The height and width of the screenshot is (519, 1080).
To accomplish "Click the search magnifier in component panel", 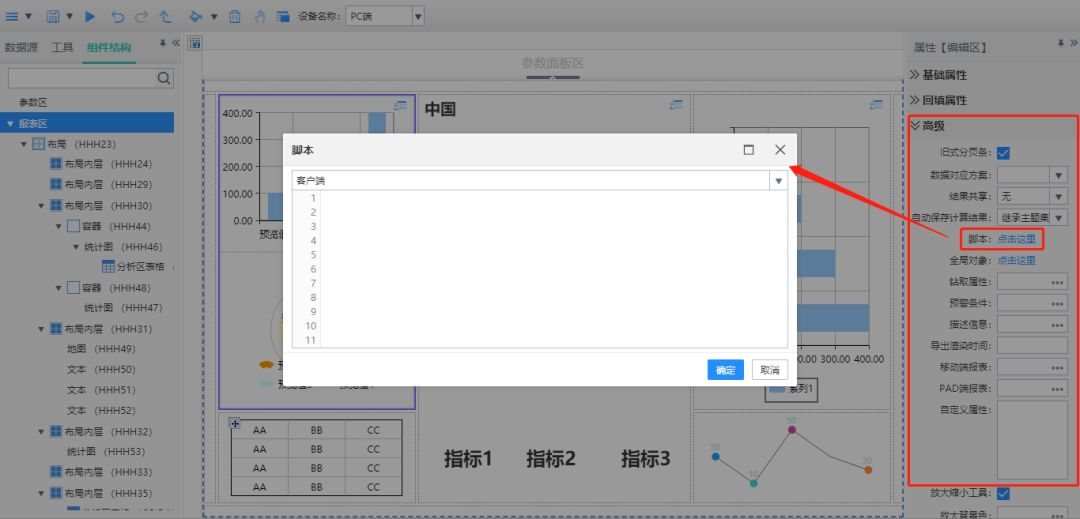I will (164, 78).
